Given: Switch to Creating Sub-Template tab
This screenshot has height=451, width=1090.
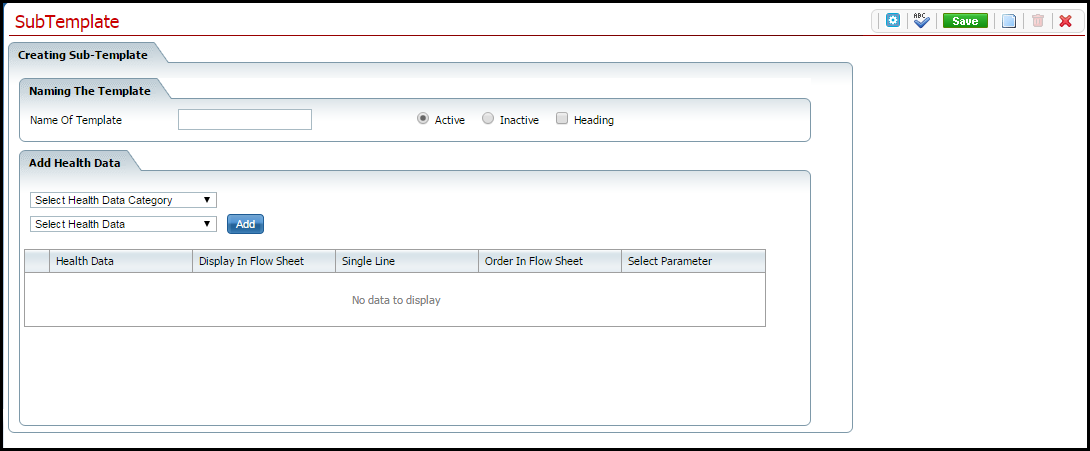Looking at the screenshot, I should 83,55.
